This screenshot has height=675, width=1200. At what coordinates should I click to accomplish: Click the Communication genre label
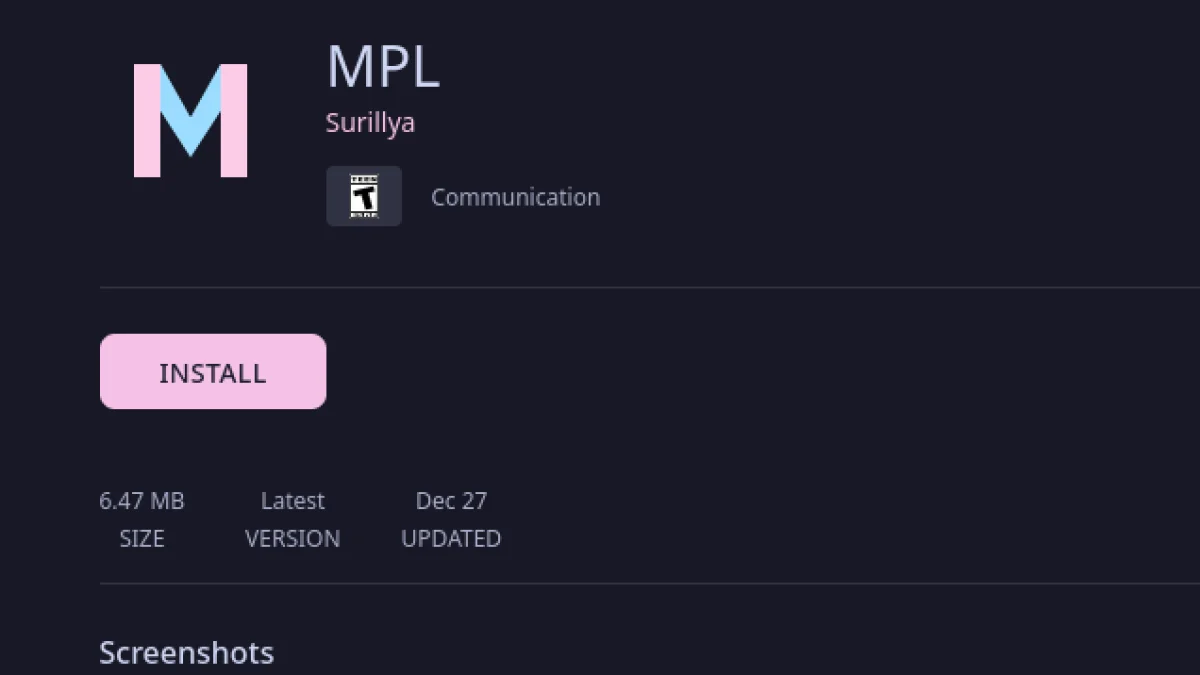[515, 197]
